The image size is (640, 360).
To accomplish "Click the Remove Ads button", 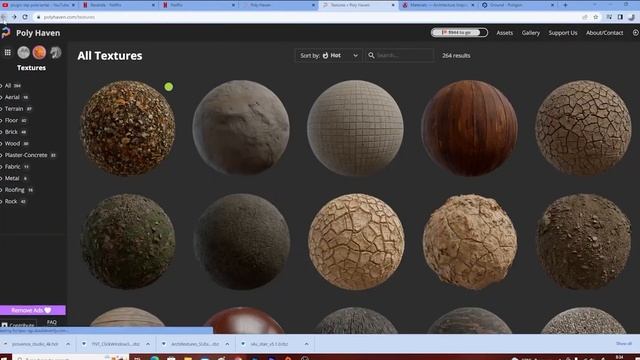I will coord(32,310).
